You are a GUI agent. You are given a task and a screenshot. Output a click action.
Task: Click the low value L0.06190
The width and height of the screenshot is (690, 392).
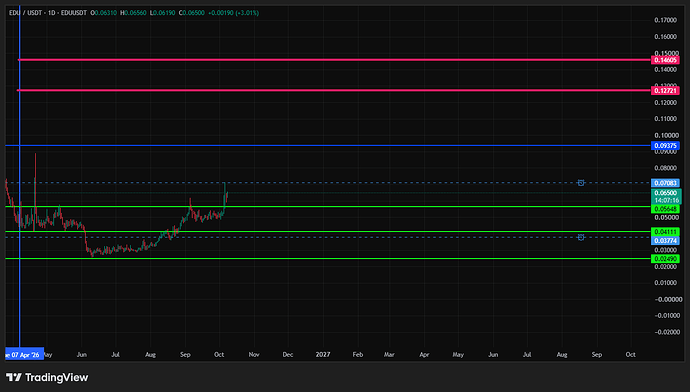coord(162,13)
